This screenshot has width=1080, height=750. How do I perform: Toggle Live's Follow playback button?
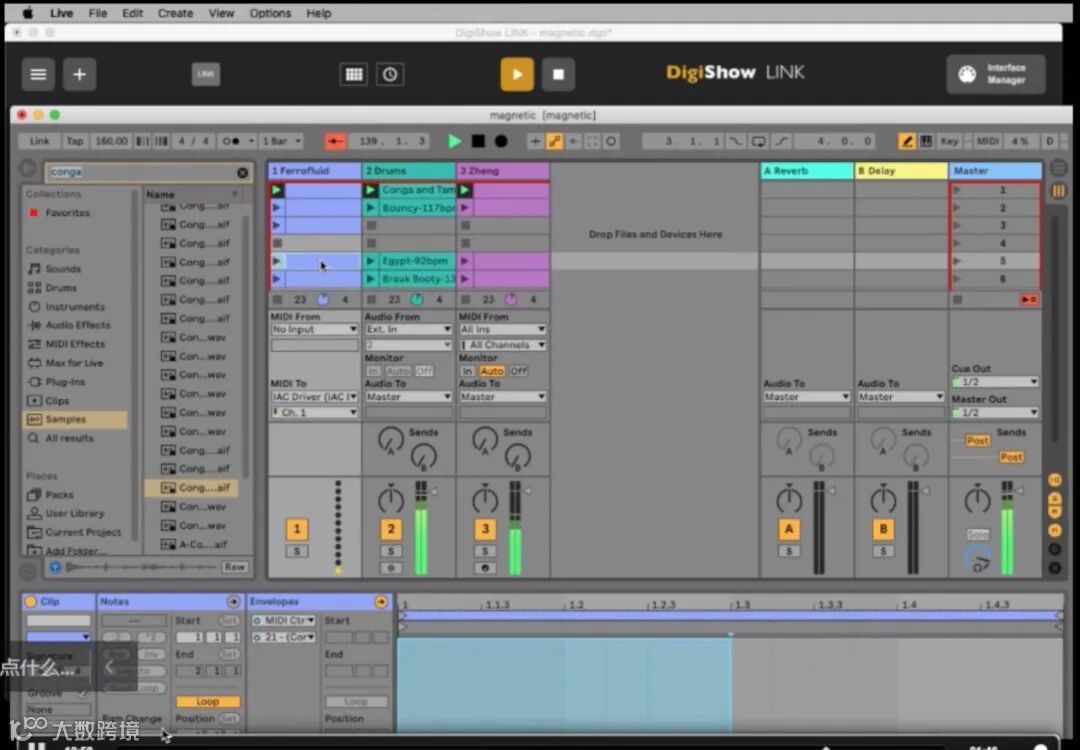coord(335,141)
